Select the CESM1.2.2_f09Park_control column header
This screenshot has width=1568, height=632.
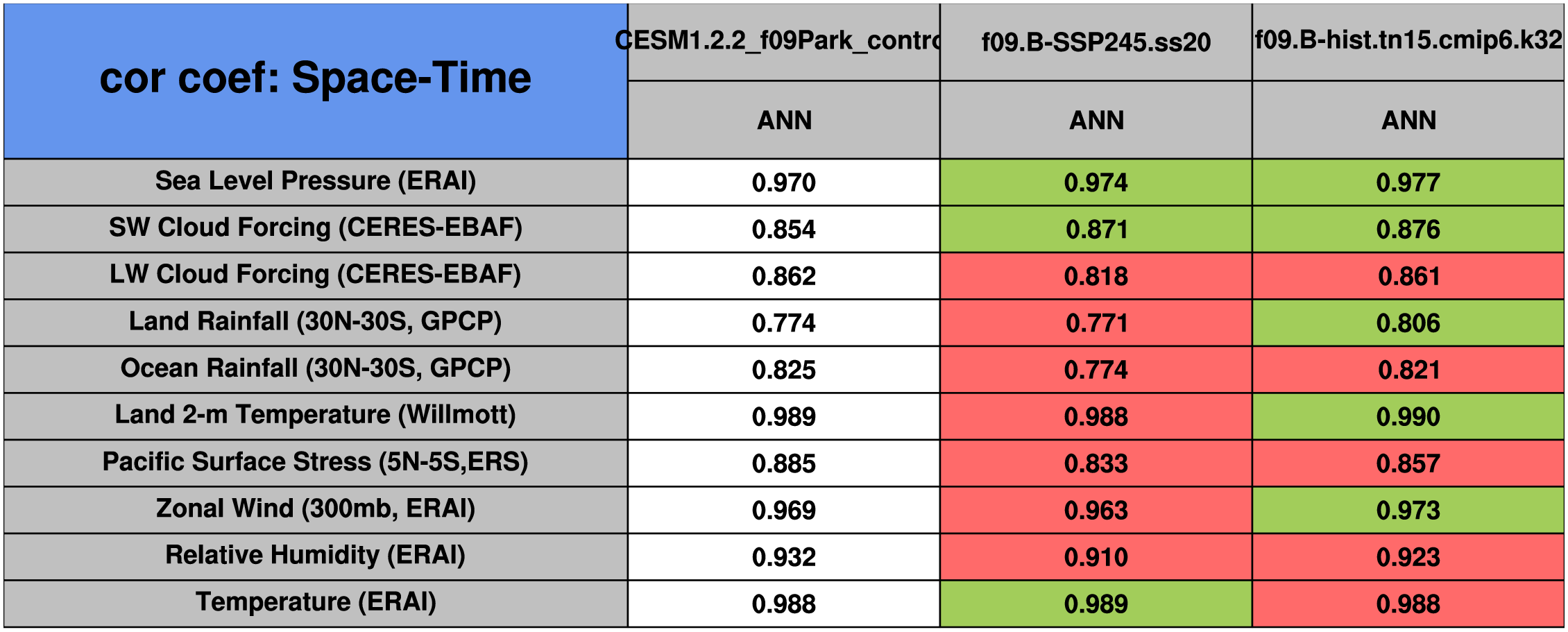[x=783, y=41]
